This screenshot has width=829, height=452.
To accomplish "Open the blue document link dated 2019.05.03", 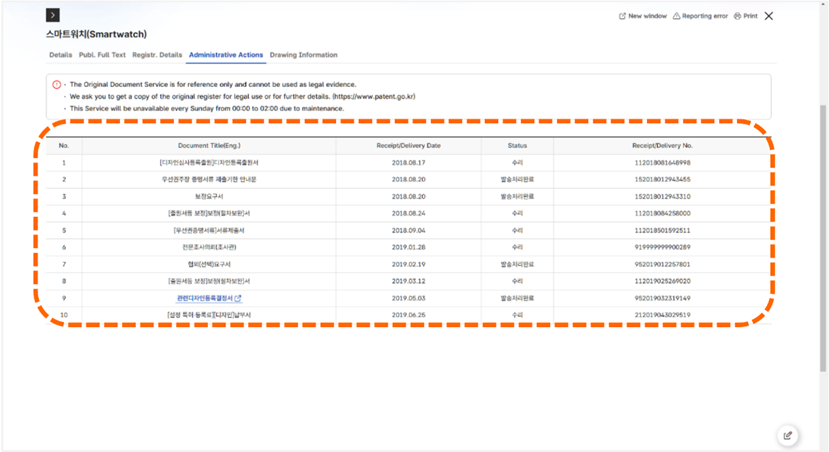I will click(x=204, y=298).
